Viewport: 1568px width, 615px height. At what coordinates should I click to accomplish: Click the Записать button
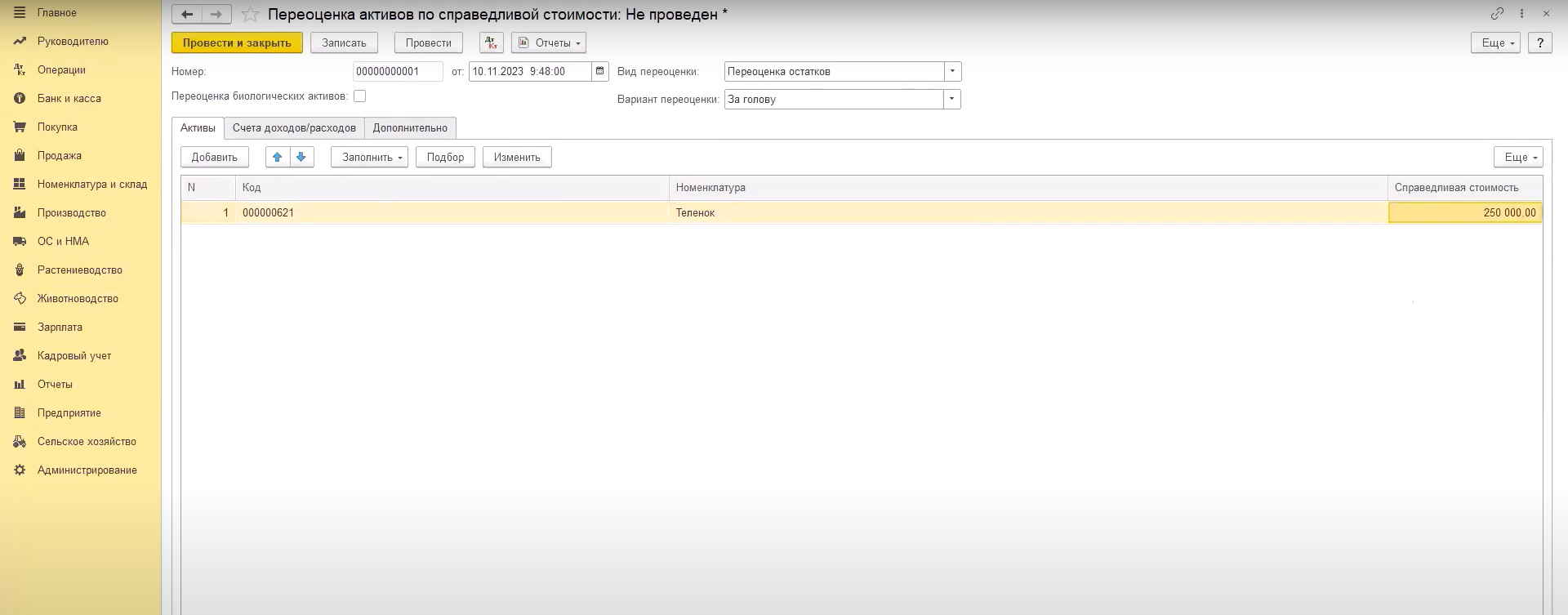click(344, 42)
